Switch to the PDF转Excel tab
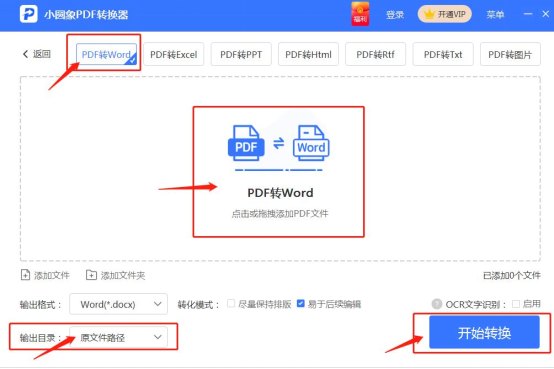 pos(174,54)
